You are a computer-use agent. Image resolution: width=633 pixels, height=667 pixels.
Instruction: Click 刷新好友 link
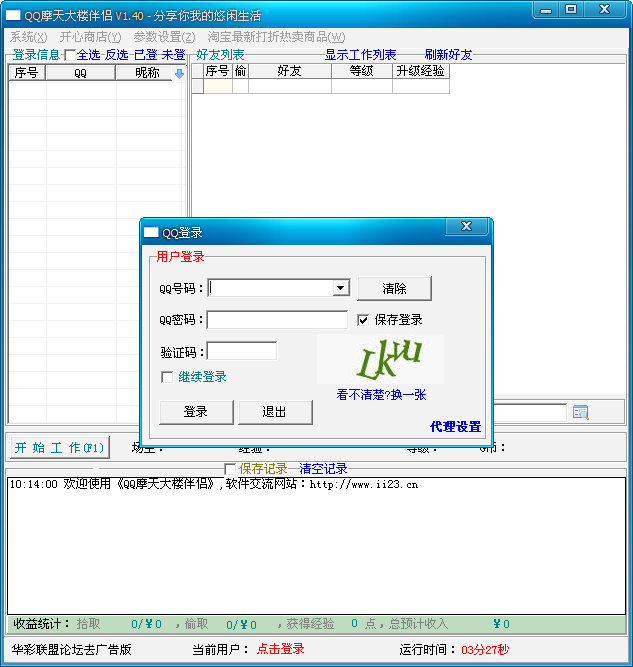tap(448, 55)
